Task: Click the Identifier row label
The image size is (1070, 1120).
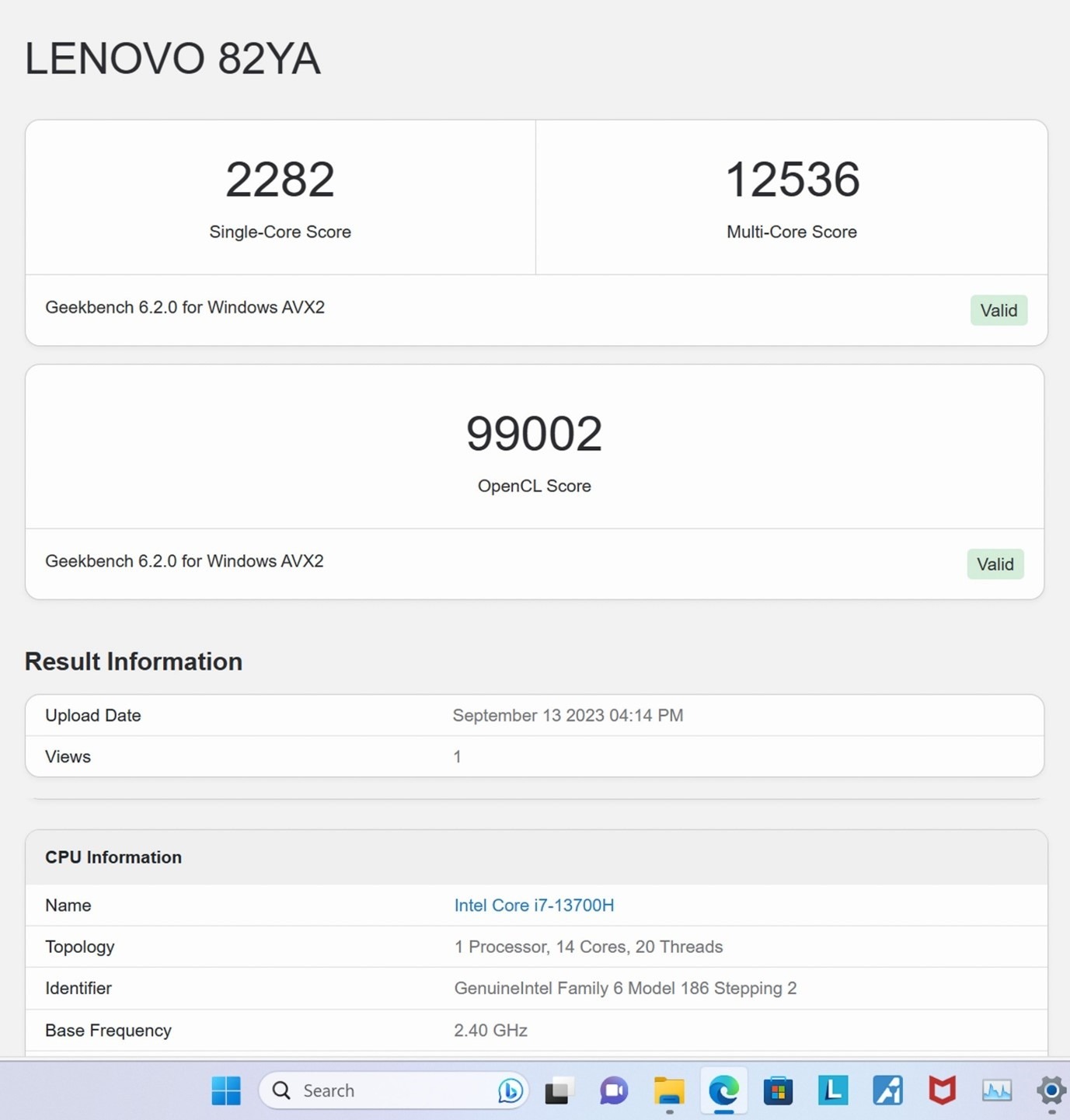Action: click(78, 989)
